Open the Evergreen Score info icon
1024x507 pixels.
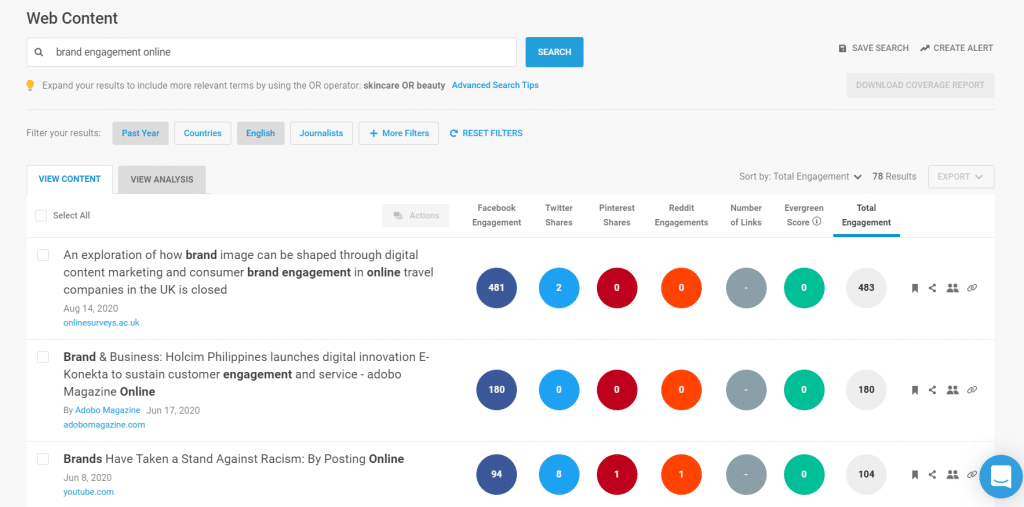pos(816,222)
